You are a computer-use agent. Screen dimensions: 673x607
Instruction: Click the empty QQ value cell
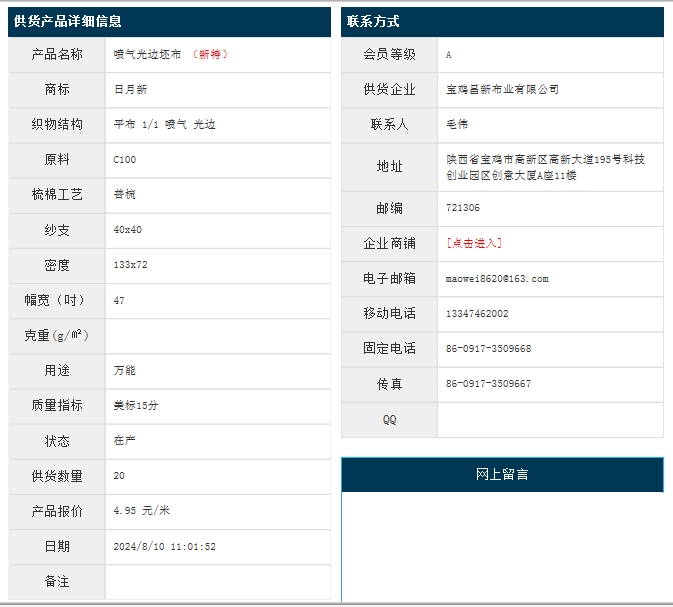(x=550, y=420)
